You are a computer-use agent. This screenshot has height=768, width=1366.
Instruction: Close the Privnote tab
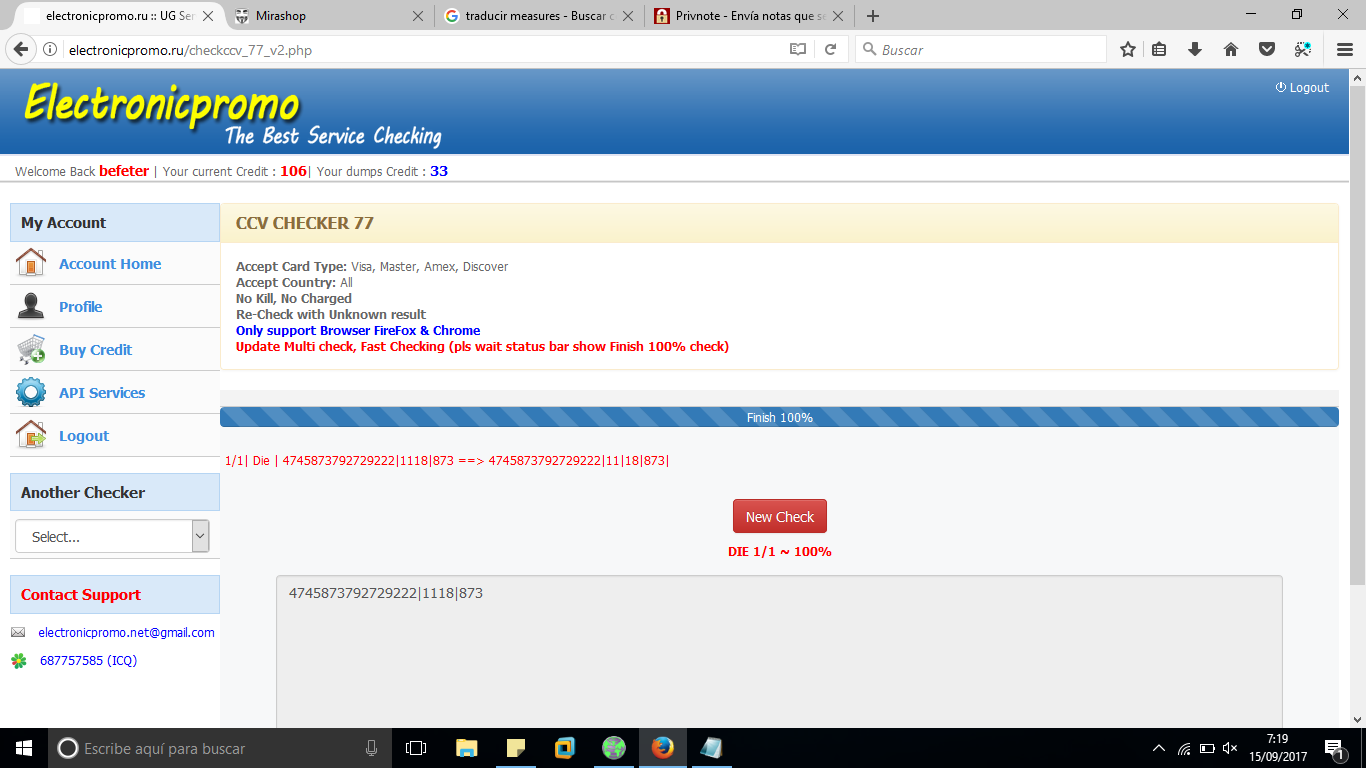coord(838,16)
